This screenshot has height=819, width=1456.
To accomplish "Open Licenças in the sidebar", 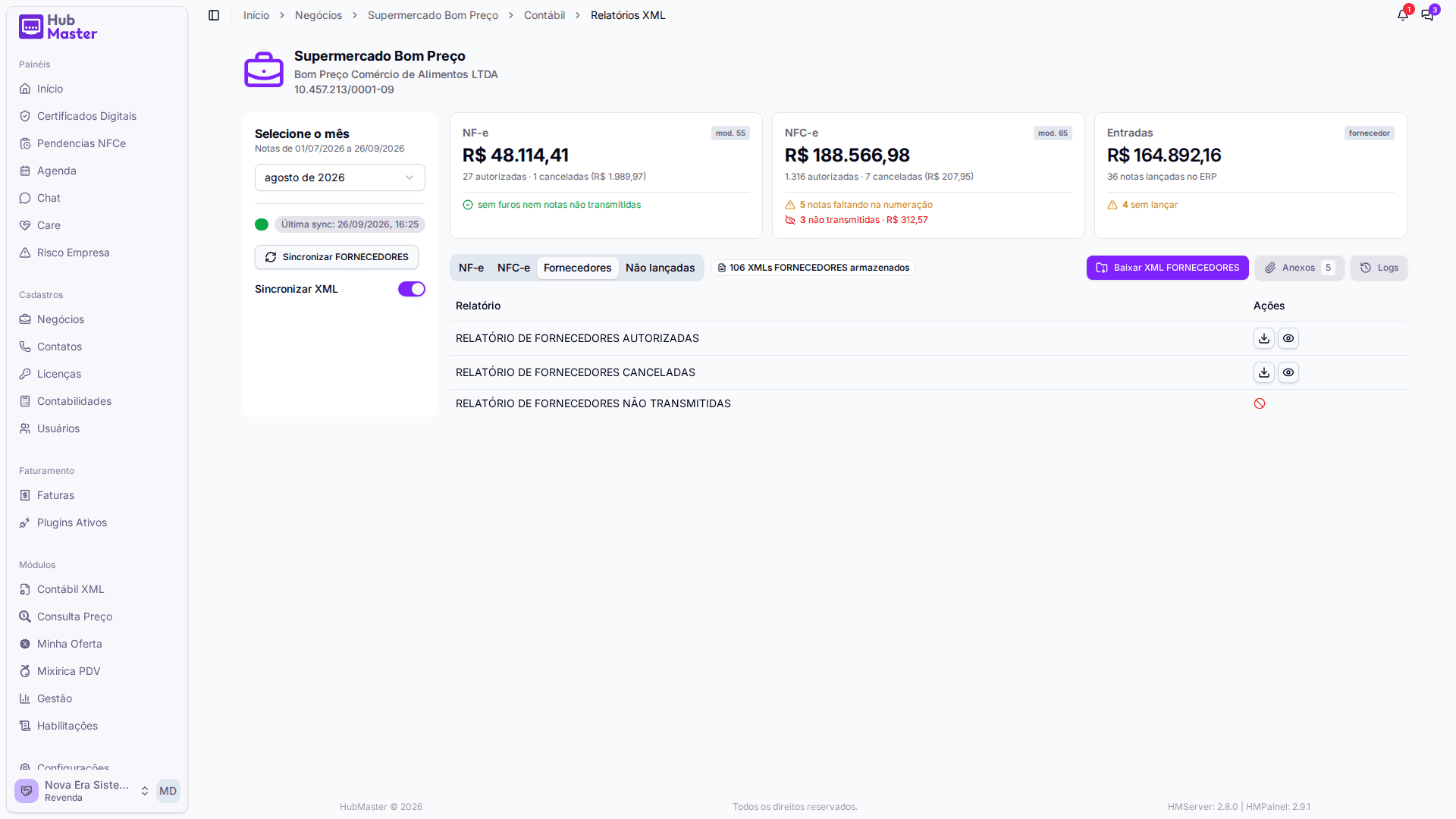I will point(97,374).
